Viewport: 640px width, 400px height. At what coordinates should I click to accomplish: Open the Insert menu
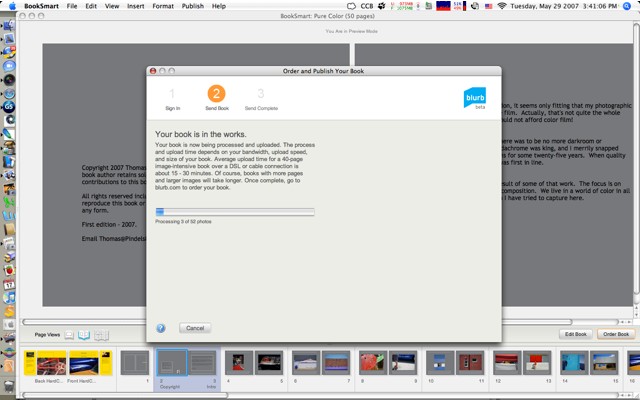point(136,6)
